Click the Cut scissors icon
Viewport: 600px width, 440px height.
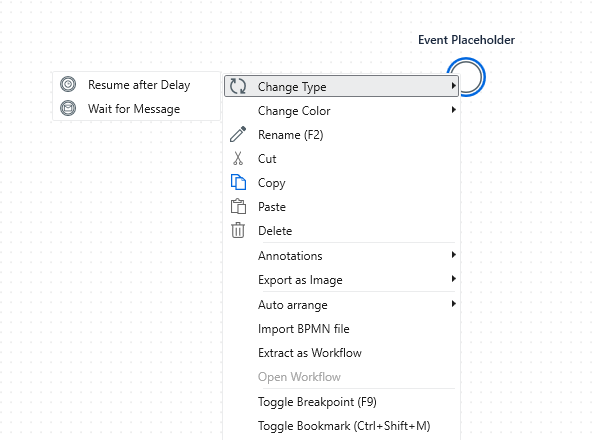pyautogui.click(x=238, y=159)
